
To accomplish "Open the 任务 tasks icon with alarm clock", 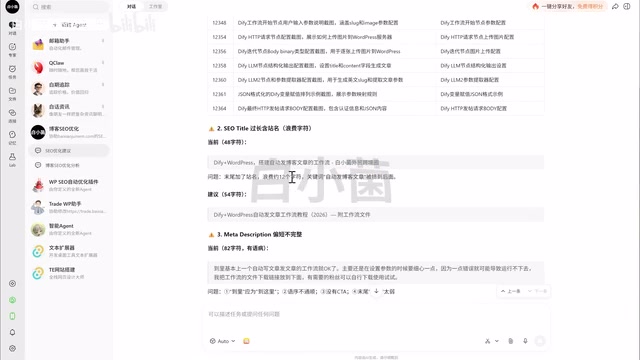I will pyautogui.click(x=12, y=72).
